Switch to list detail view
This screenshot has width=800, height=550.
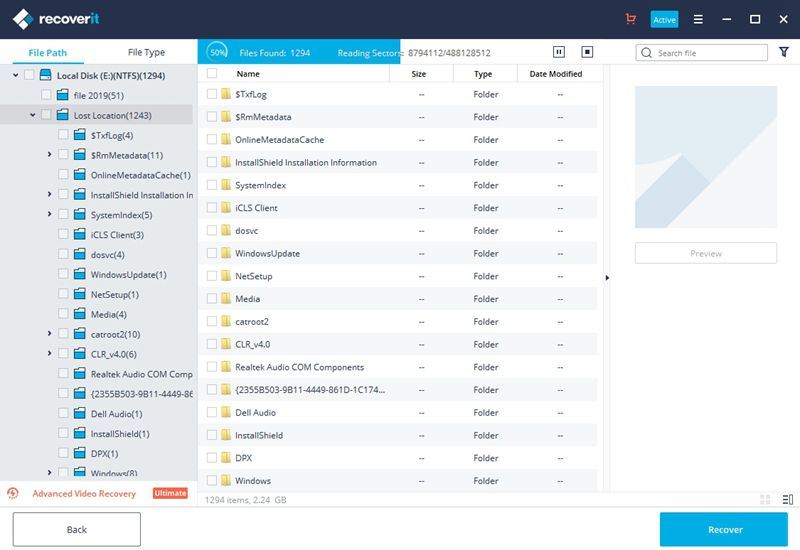pyautogui.click(x=788, y=499)
